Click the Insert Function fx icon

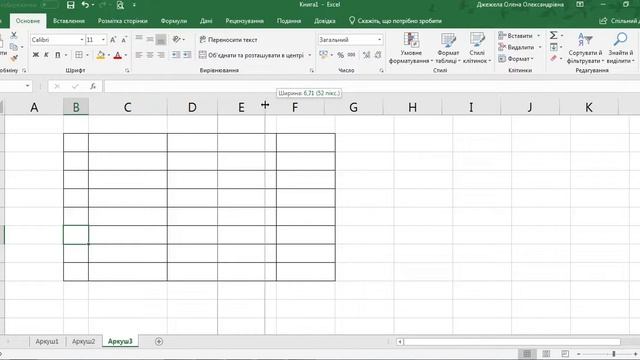(93, 86)
